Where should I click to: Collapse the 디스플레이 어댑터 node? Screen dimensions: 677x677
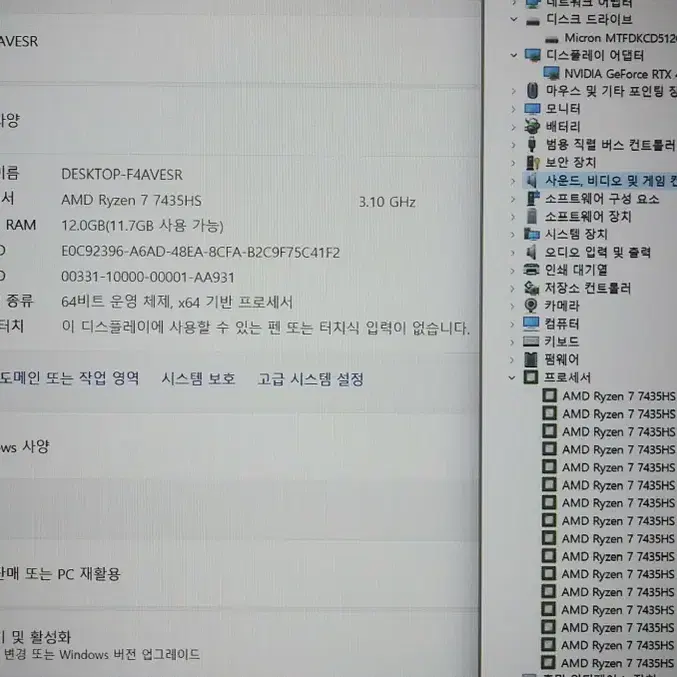513,55
